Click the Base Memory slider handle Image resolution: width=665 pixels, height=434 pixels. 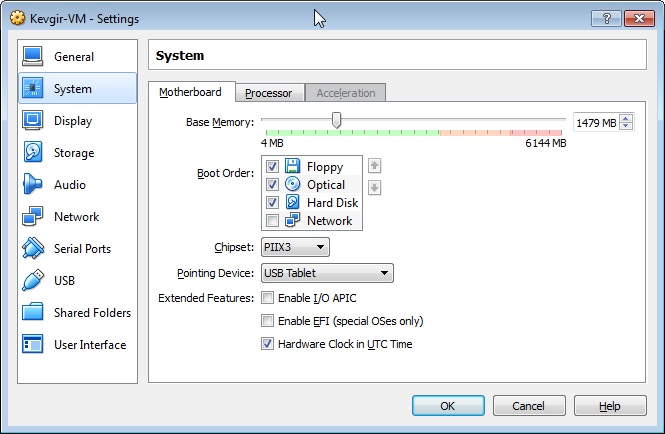(x=337, y=121)
